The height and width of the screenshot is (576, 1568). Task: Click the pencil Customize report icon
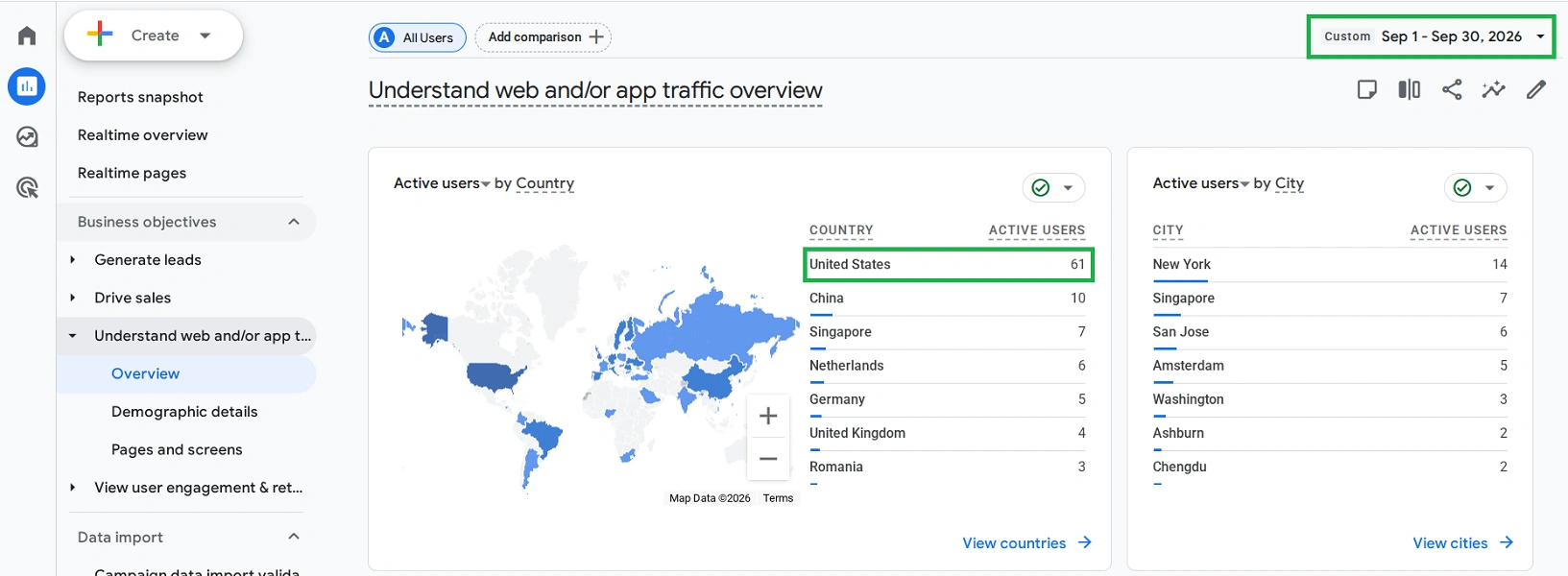[x=1536, y=89]
